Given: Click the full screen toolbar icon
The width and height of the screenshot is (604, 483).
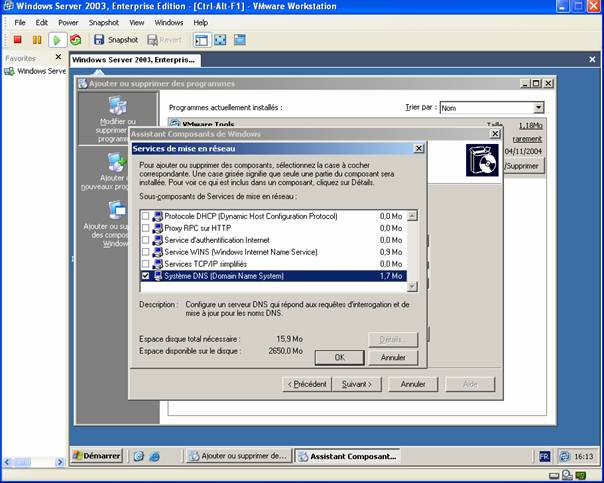Looking at the screenshot, I should coord(220,40).
